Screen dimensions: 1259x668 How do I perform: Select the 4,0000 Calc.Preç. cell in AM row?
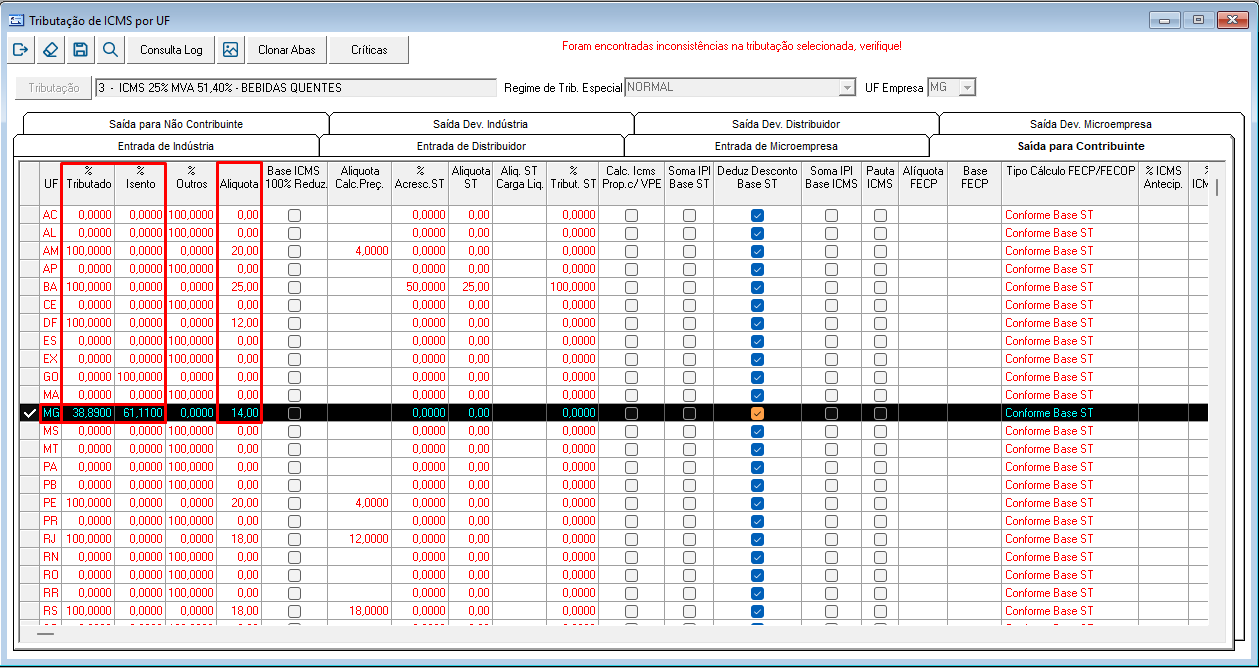coord(360,251)
